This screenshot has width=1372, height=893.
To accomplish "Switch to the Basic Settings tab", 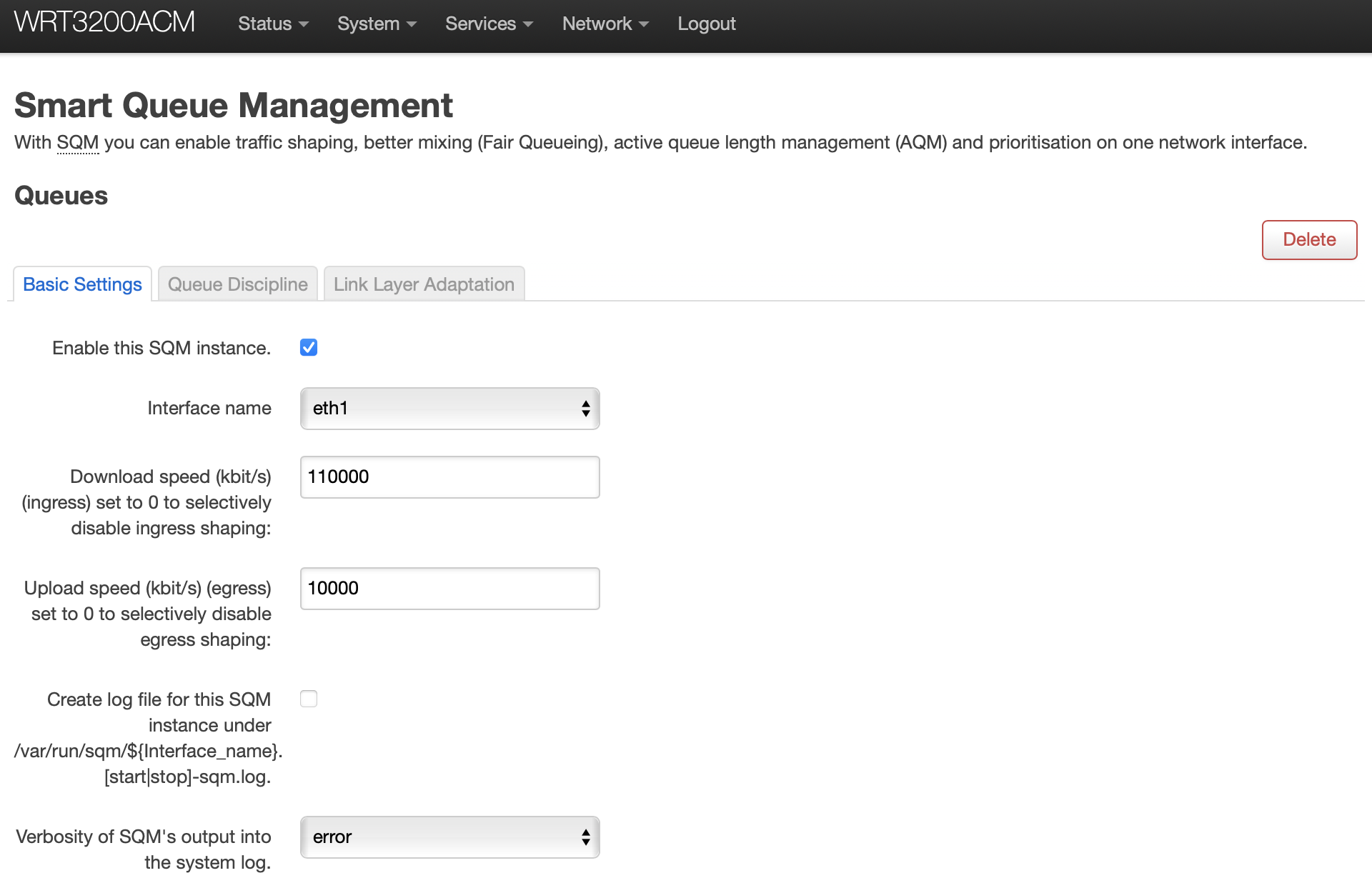I will [82, 284].
